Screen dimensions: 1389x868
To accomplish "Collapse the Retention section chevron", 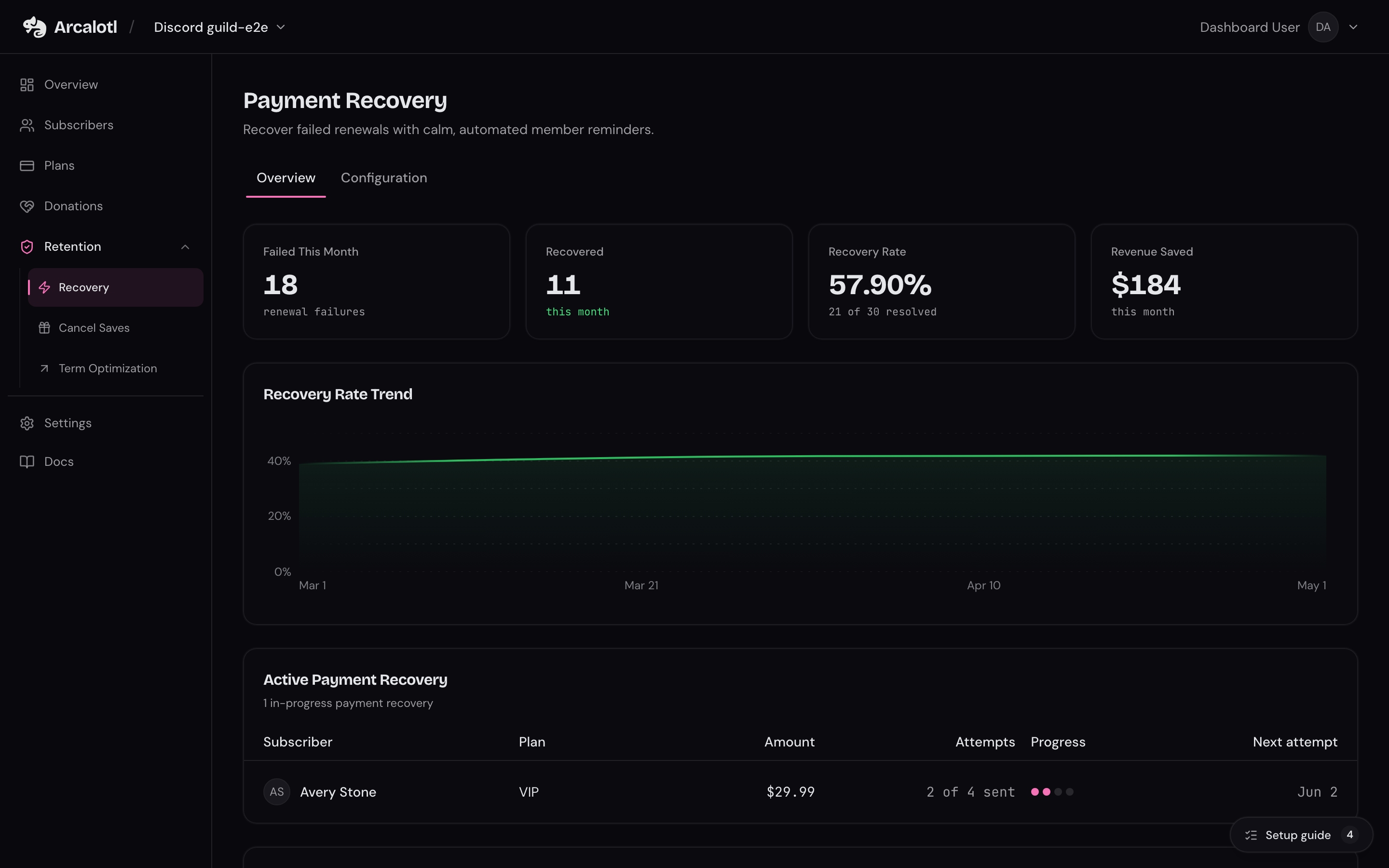I will (185, 247).
